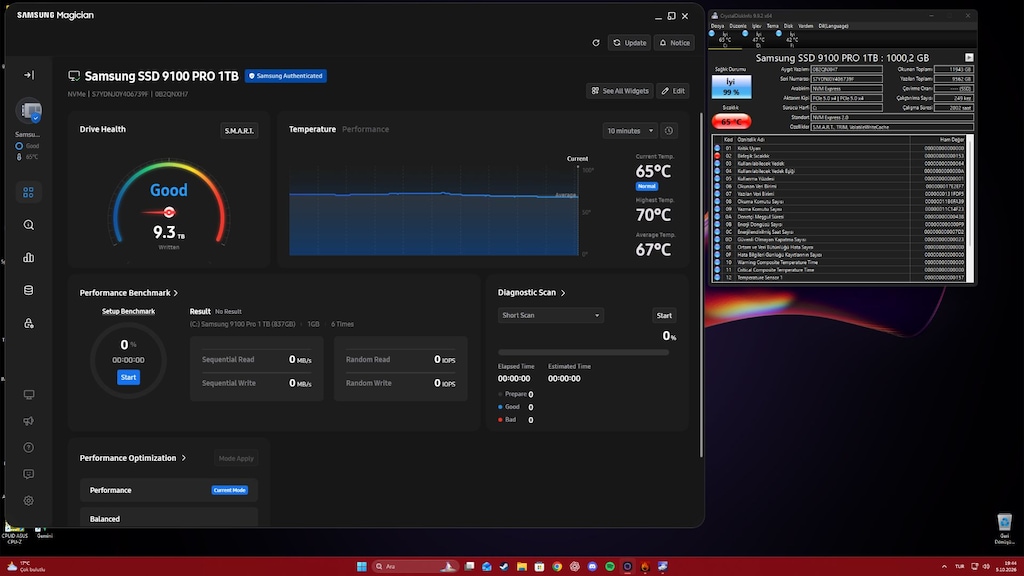Viewport: 1024px width, 576px height.
Task: Open the Setup Benchmark link
Action: coord(128,312)
